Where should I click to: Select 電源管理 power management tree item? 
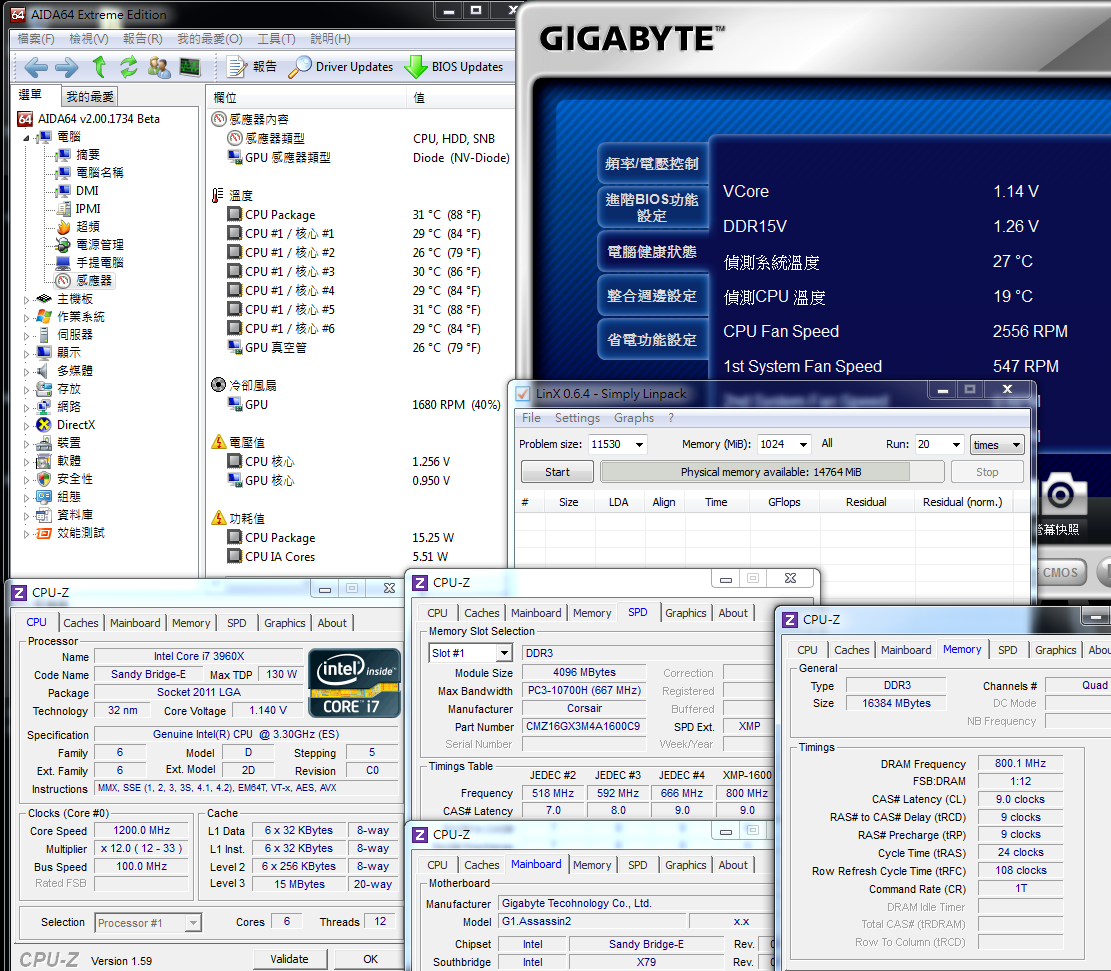point(99,245)
